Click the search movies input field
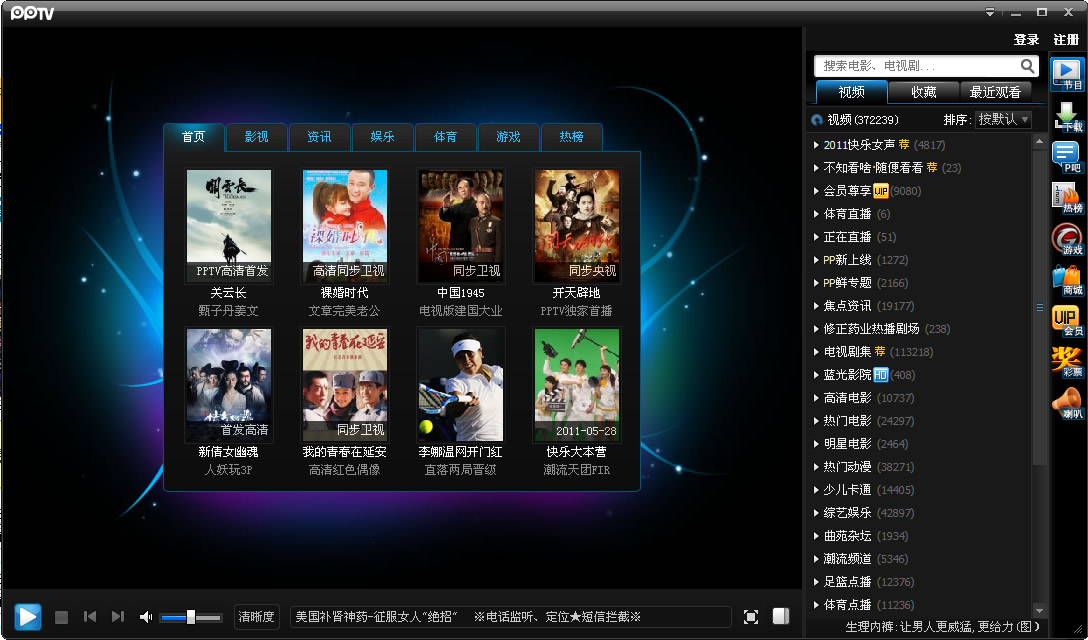The image size is (1088, 640). click(x=915, y=66)
